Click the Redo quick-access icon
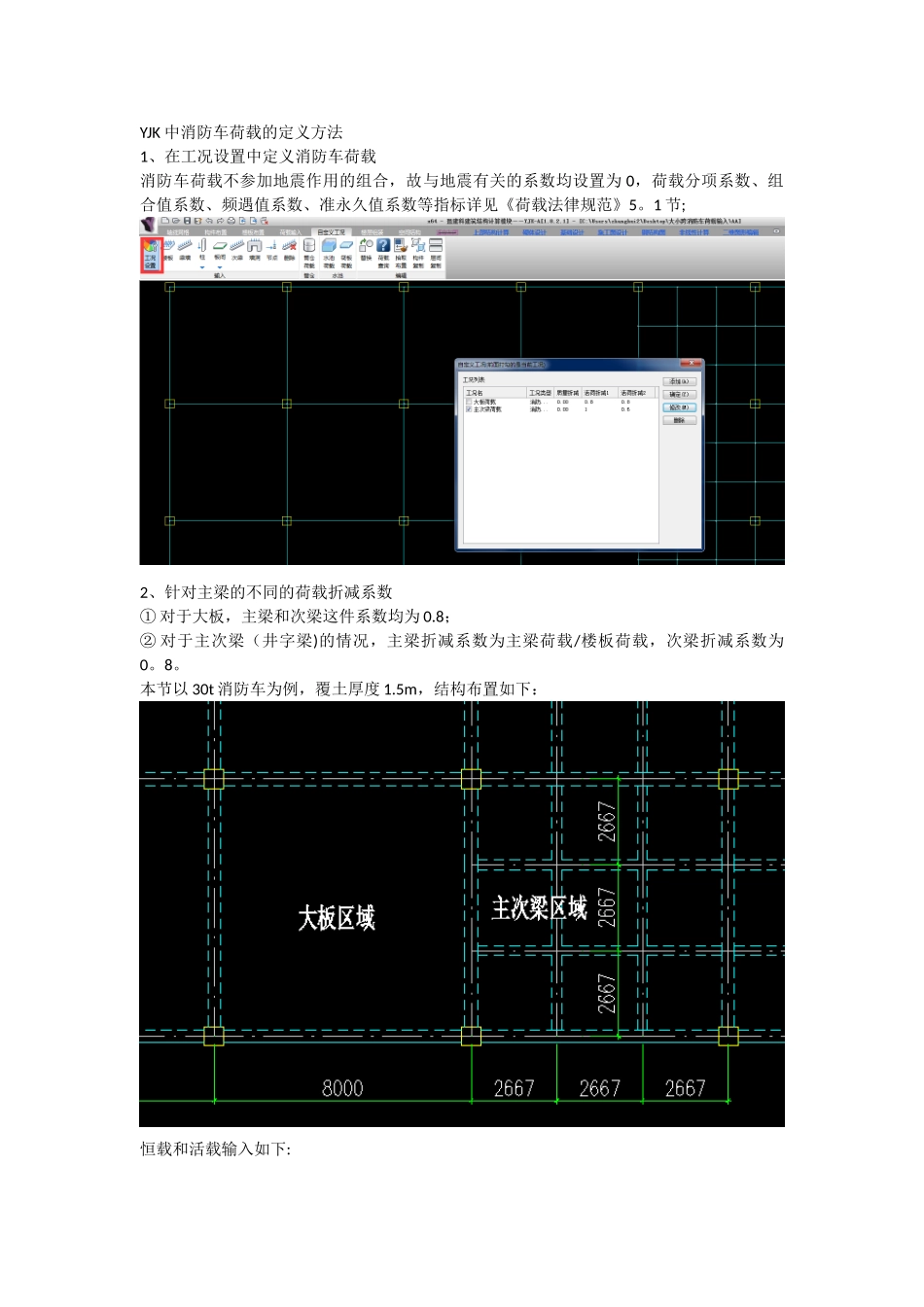The image size is (924, 1307). click(x=220, y=221)
